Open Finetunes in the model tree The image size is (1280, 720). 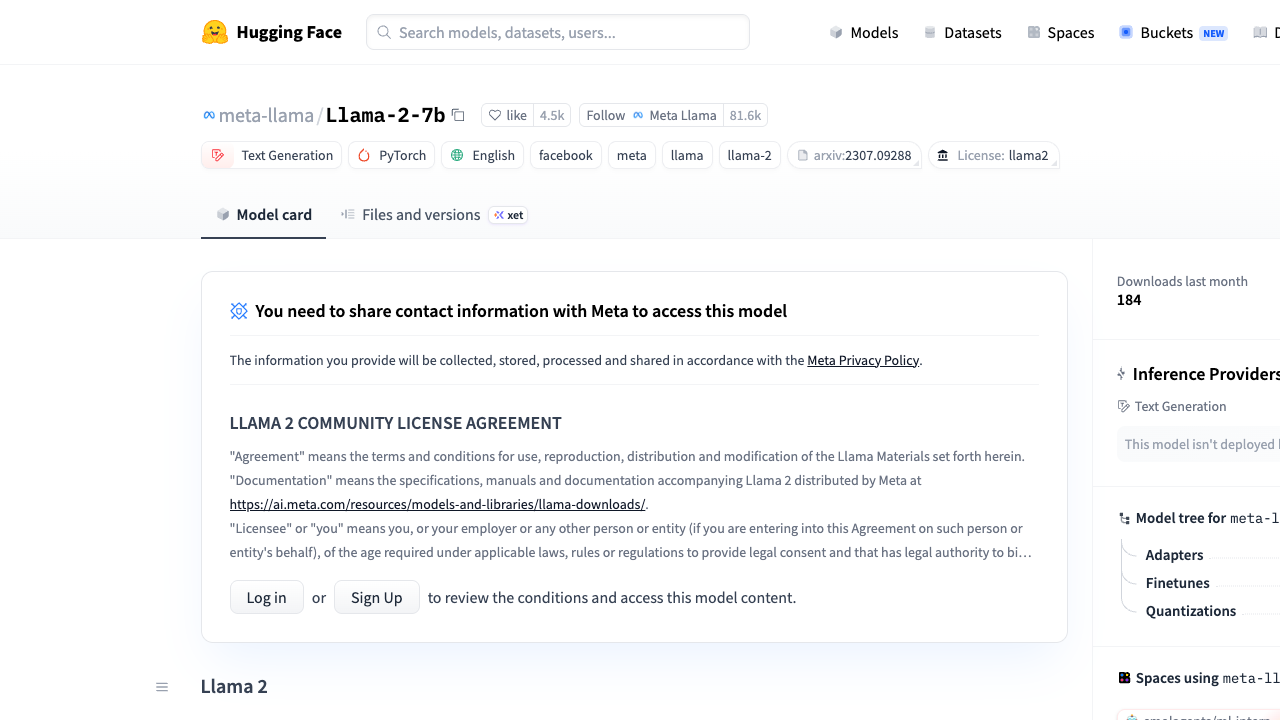[1178, 583]
